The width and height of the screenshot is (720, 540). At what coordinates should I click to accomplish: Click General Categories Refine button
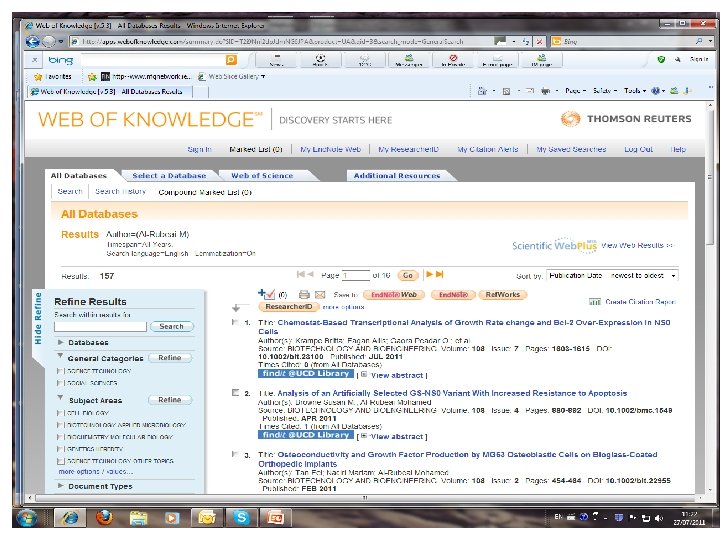click(x=170, y=358)
